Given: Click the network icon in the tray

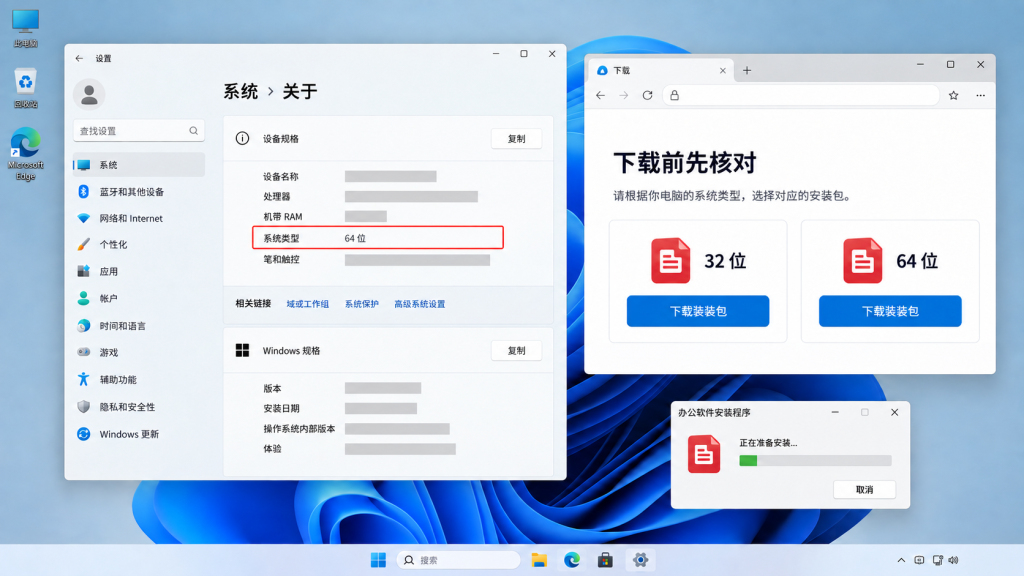Looking at the screenshot, I should click(937, 560).
